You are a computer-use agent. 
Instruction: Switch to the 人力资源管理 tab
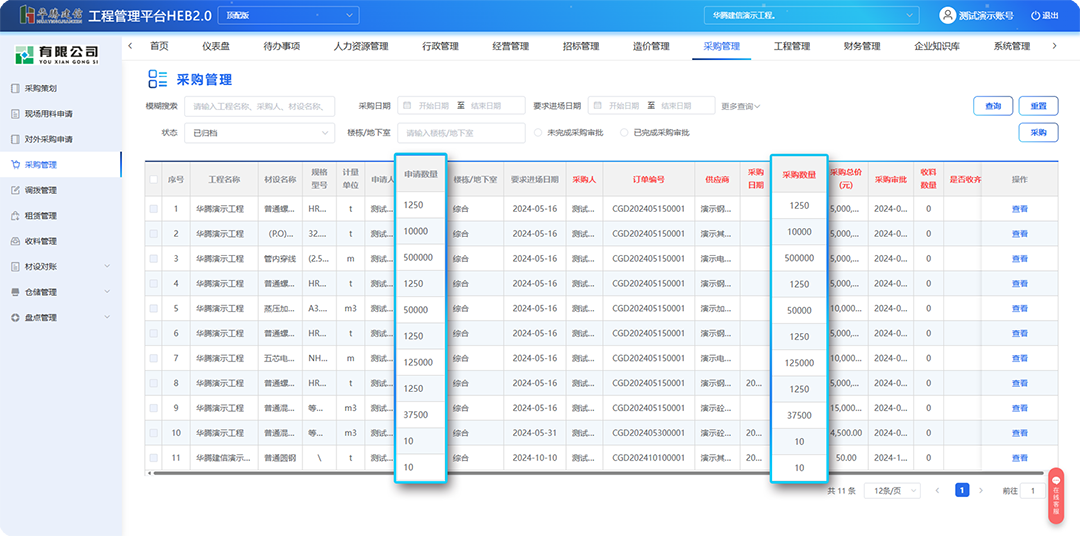pos(361,46)
